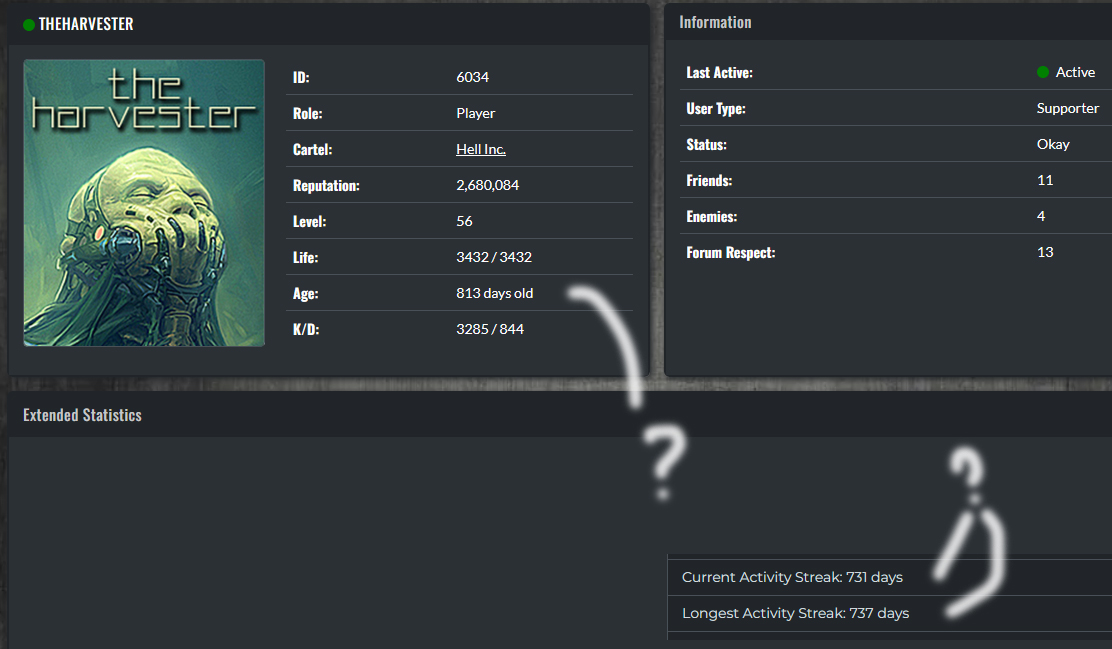Click the Extended Statistics header
This screenshot has height=649, width=1112.
82,415
